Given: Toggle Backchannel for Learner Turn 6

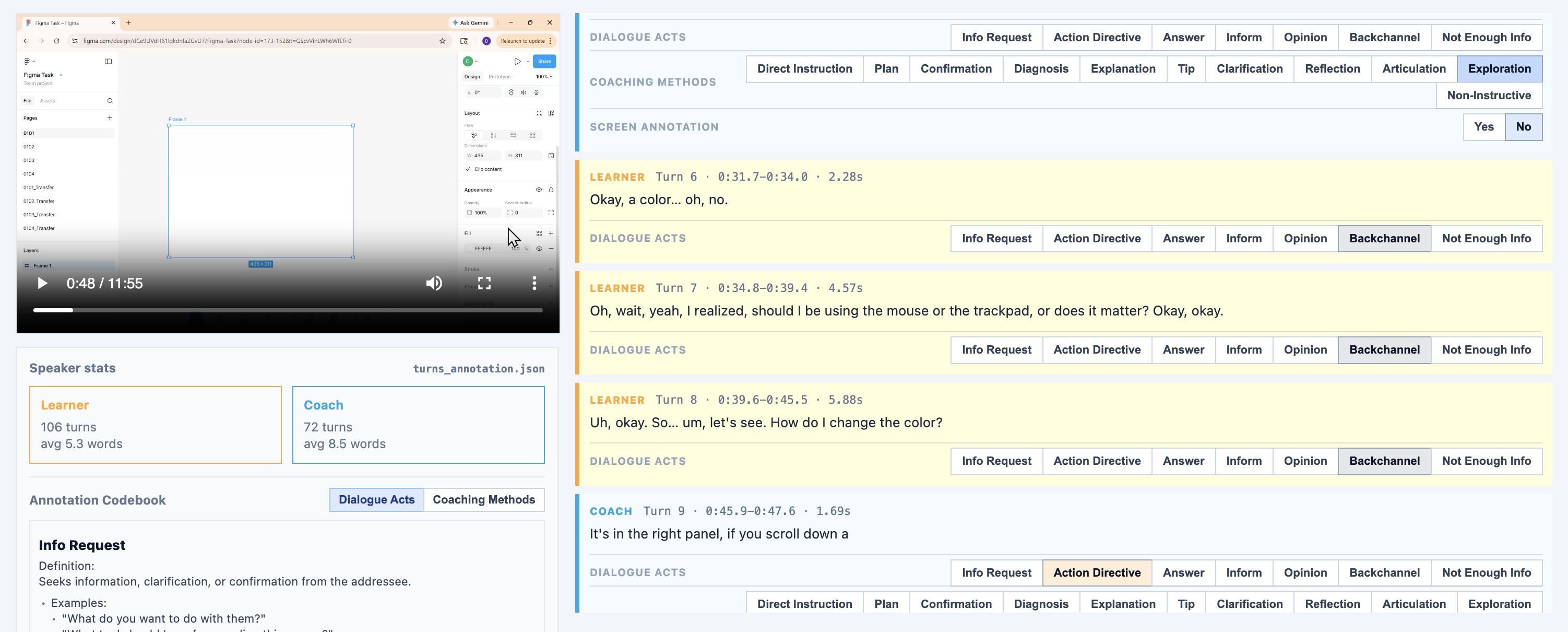Looking at the screenshot, I should pyautogui.click(x=1384, y=239).
